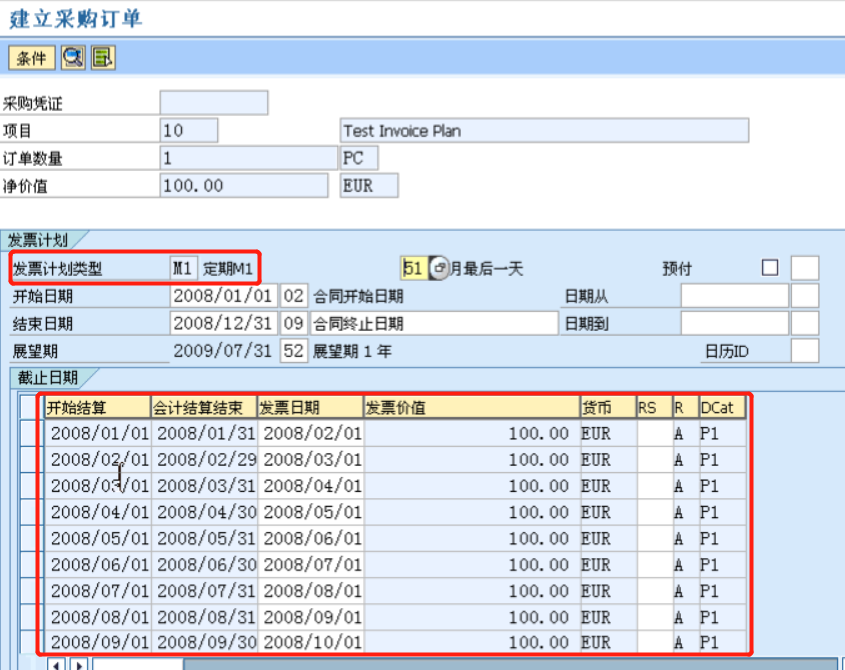
Task: Click the cell 2008/10/01
Action: click(311, 642)
